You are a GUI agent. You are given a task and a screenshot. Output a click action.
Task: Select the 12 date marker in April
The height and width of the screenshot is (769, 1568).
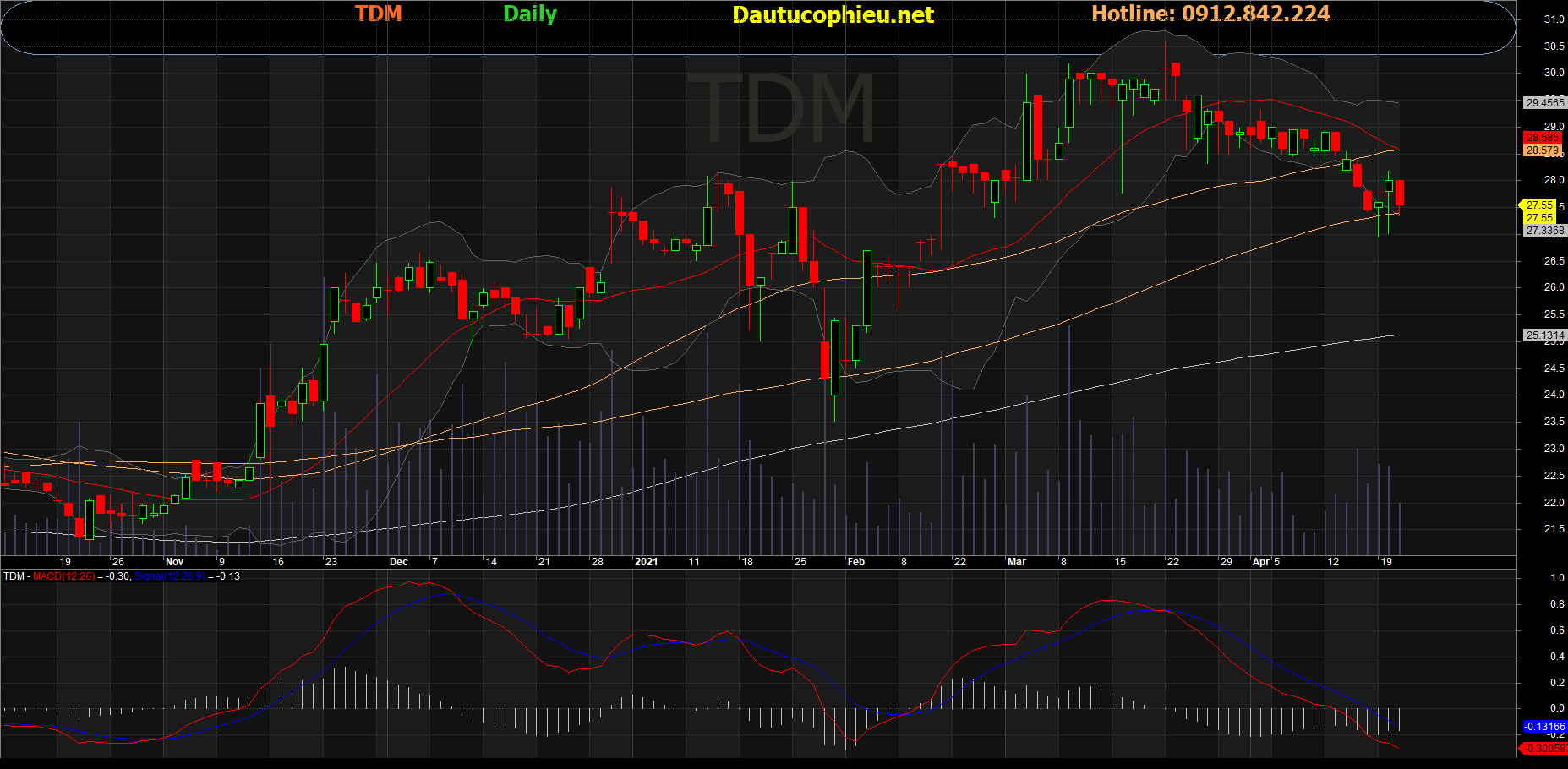(1332, 562)
